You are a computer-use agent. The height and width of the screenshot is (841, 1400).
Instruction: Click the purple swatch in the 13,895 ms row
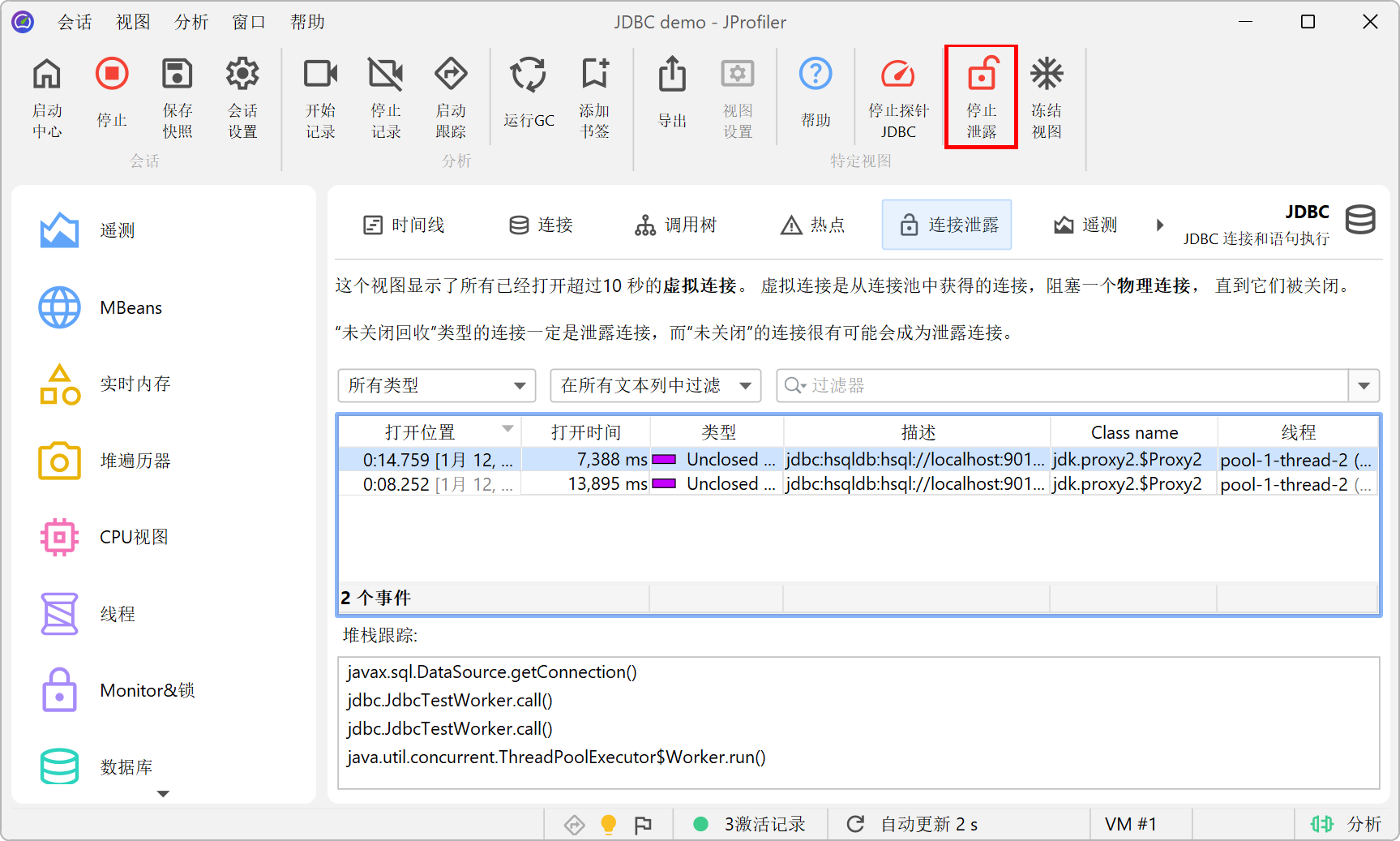coord(664,483)
